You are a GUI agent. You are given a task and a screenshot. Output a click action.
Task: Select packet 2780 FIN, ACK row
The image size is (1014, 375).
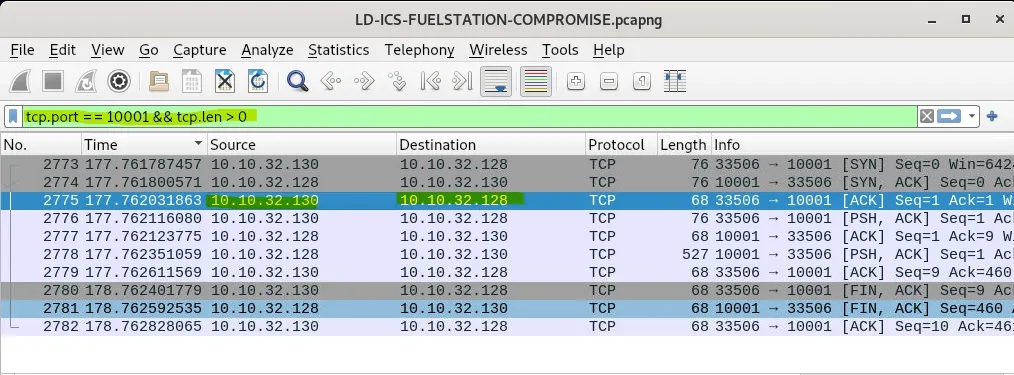(x=507, y=291)
